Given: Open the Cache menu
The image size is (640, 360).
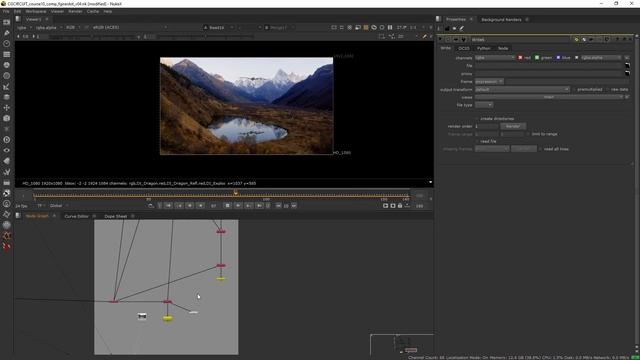Looking at the screenshot, I should [93, 11].
